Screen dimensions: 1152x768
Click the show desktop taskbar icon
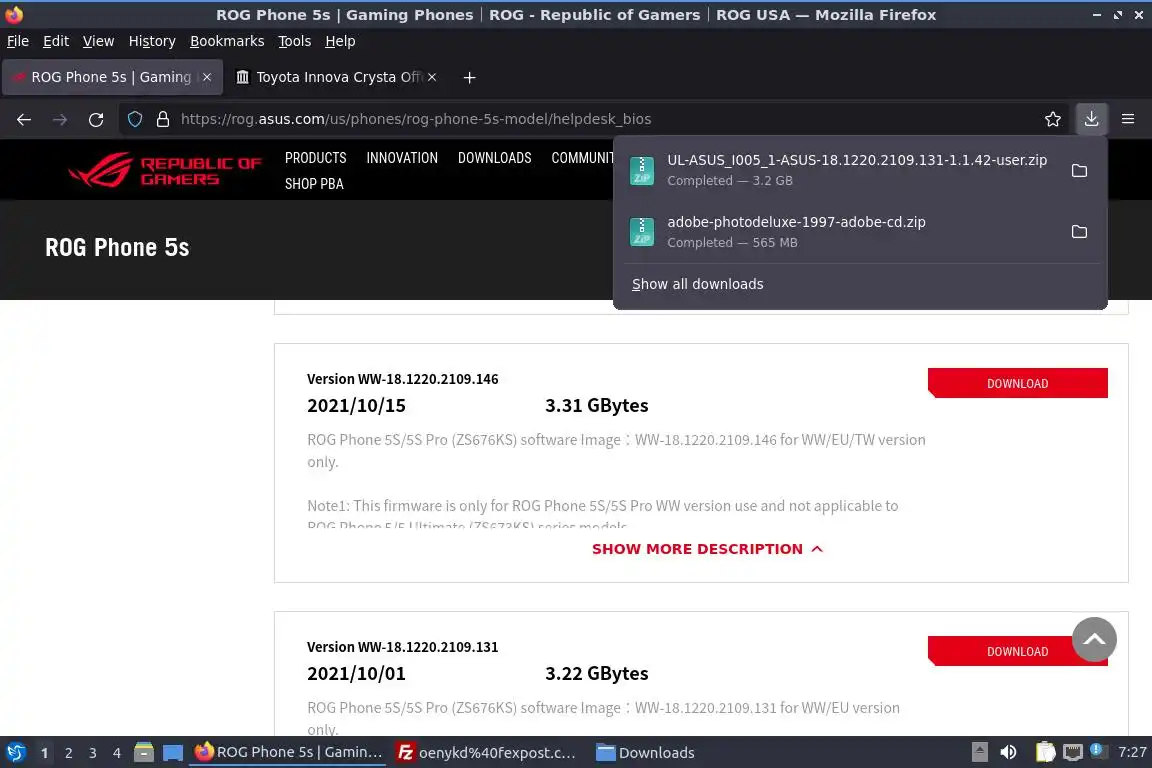point(173,753)
